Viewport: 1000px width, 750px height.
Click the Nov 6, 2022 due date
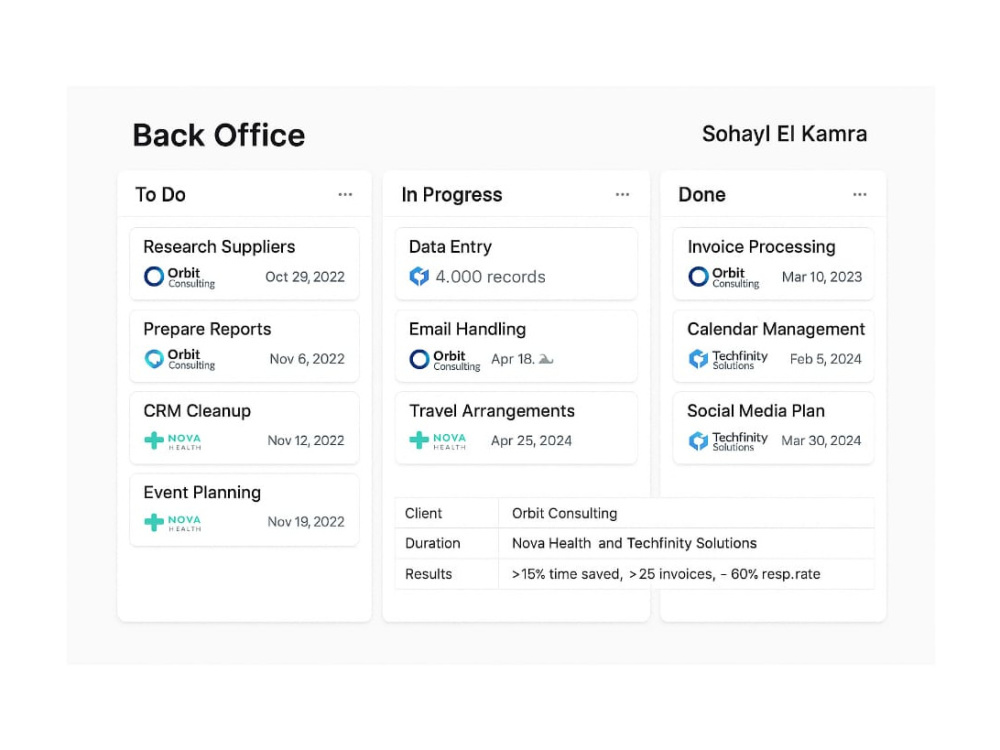pyautogui.click(x=307, y=359)
